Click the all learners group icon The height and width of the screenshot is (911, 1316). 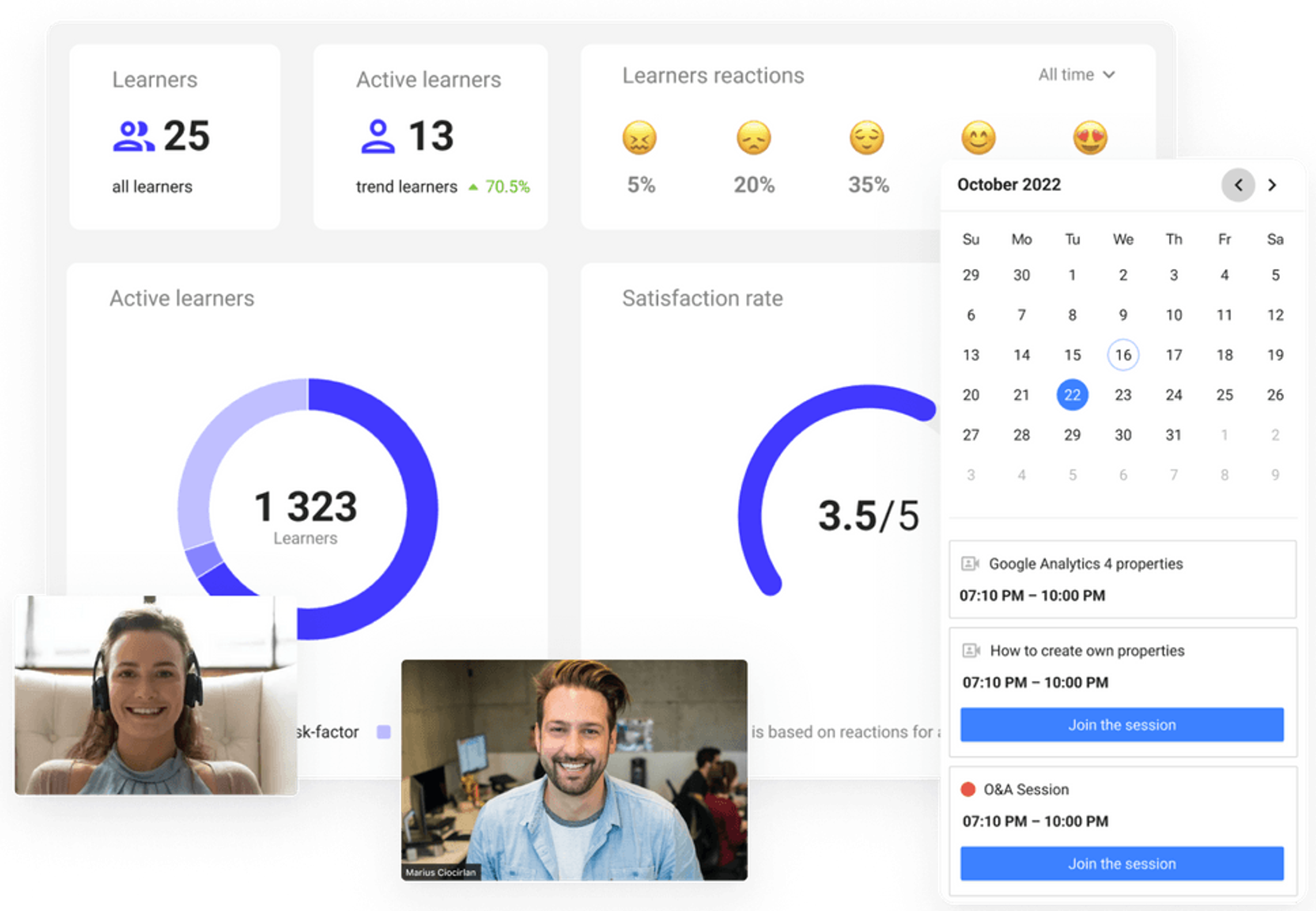tap(134, 136)
